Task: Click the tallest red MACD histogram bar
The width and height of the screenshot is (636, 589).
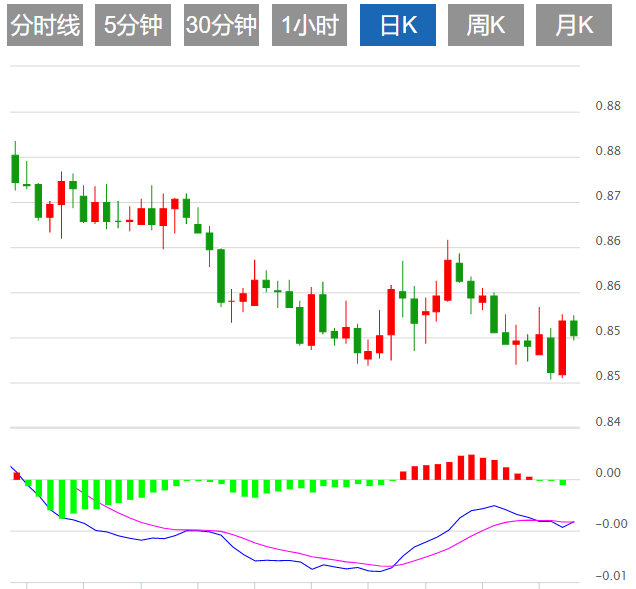Action: pos(471,467)
